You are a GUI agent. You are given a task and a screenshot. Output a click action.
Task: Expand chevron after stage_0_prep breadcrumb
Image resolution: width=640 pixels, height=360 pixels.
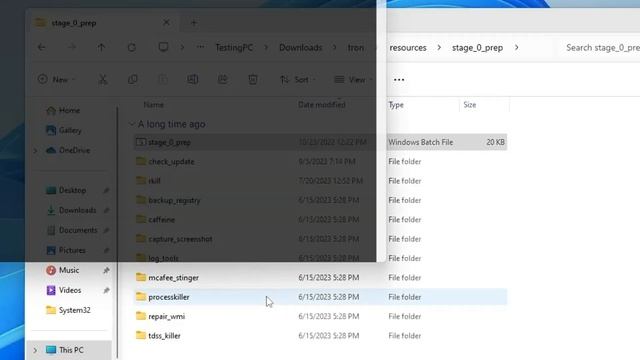click(516, 47)
